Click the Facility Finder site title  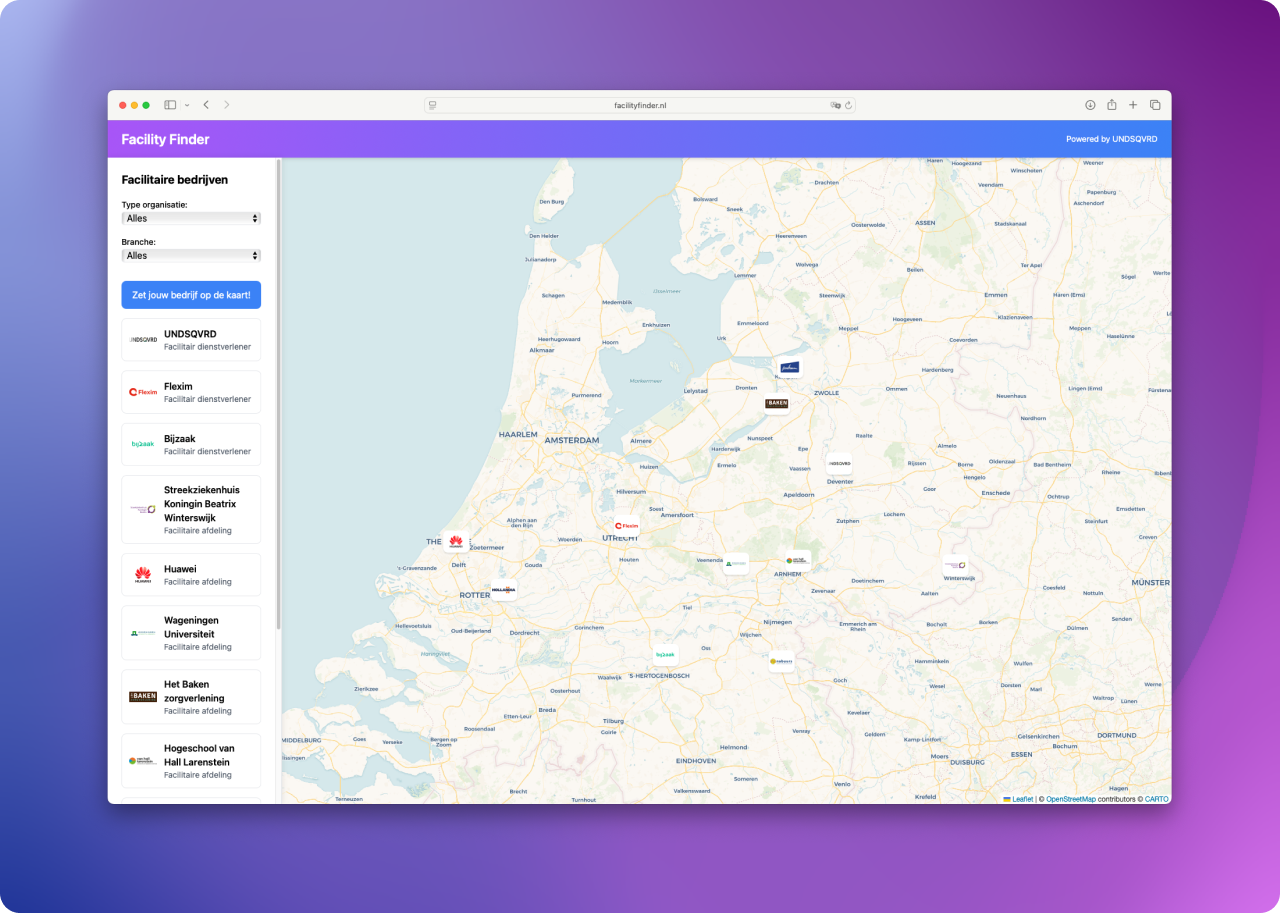click(166, 139)
